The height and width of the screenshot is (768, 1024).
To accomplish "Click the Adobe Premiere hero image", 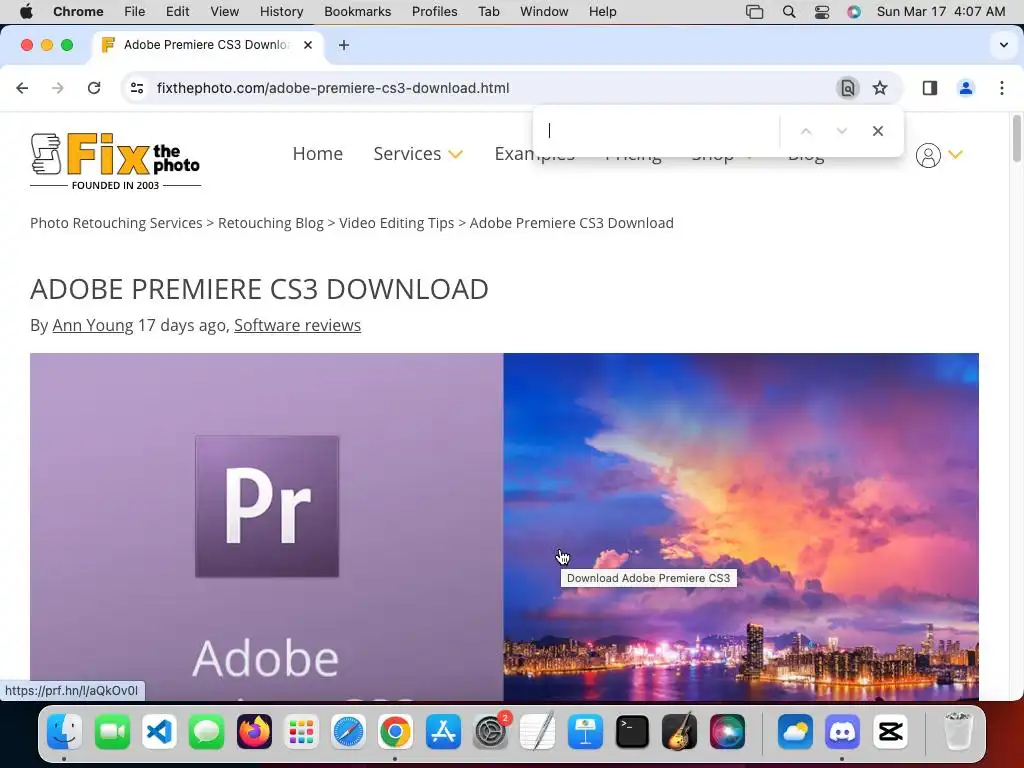I will pyautogui.click(x=504, y=526).
